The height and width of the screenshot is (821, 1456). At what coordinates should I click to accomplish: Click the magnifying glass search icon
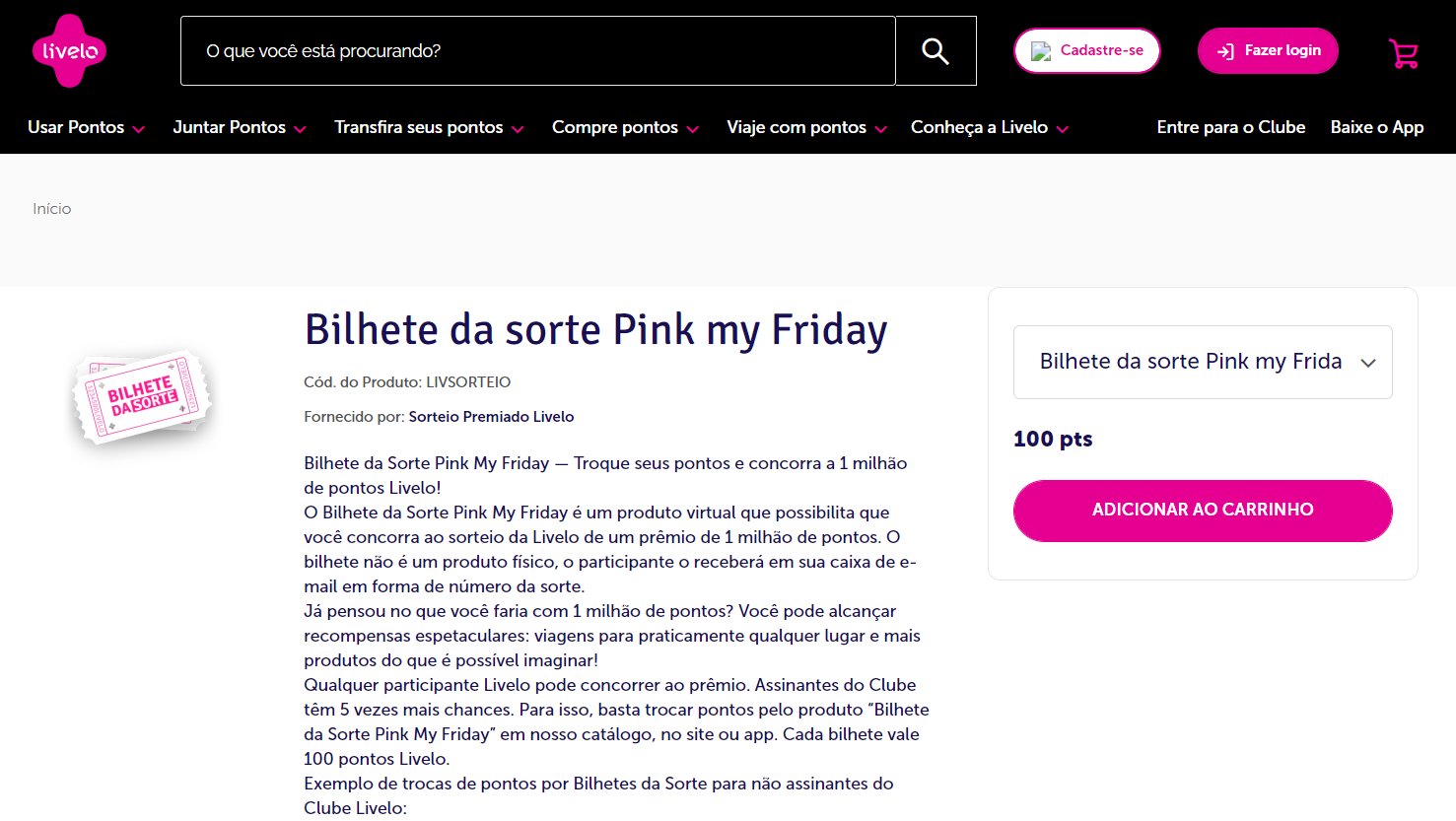tap(936, 50)
